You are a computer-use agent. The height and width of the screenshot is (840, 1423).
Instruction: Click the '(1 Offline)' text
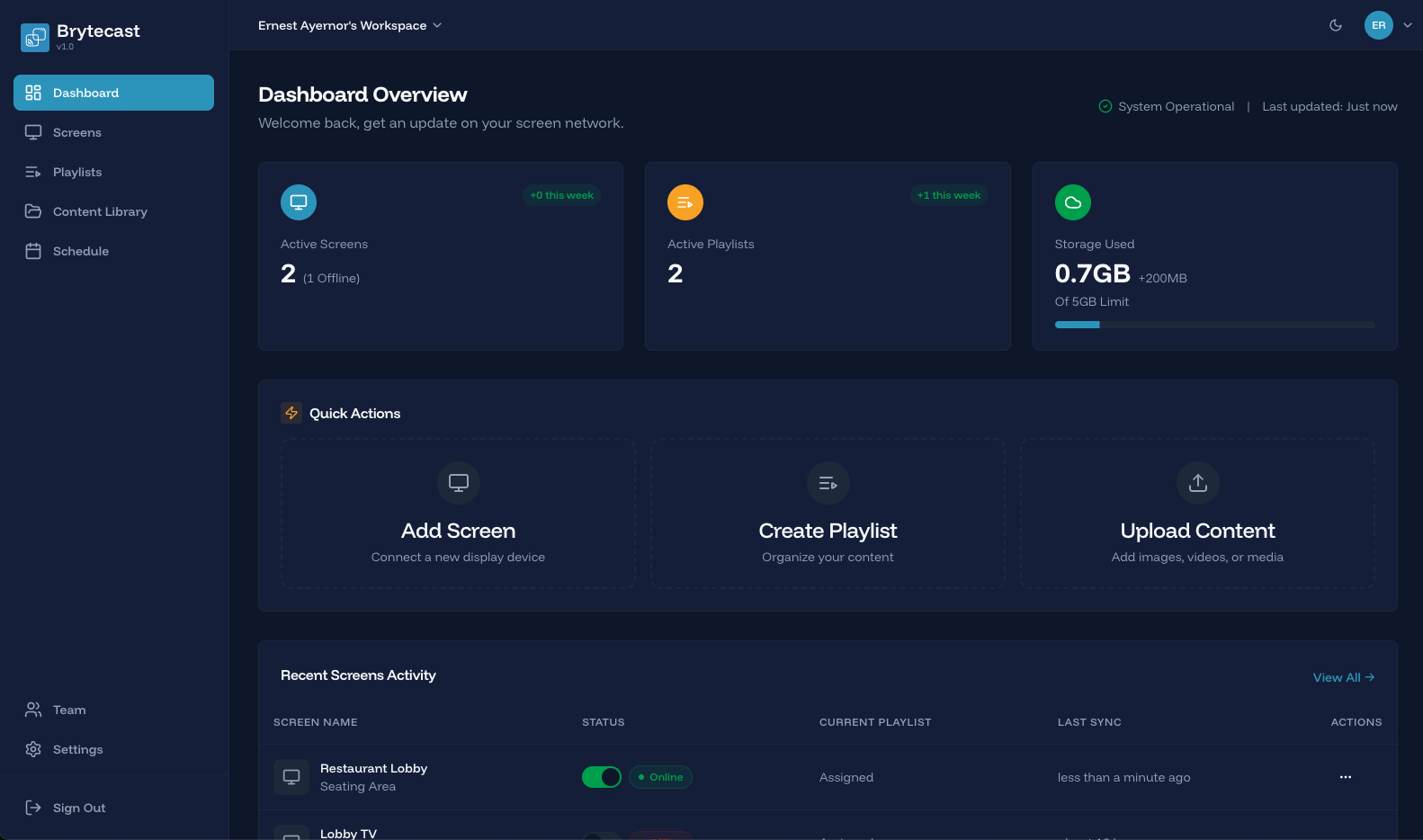[x=332, y=279]
